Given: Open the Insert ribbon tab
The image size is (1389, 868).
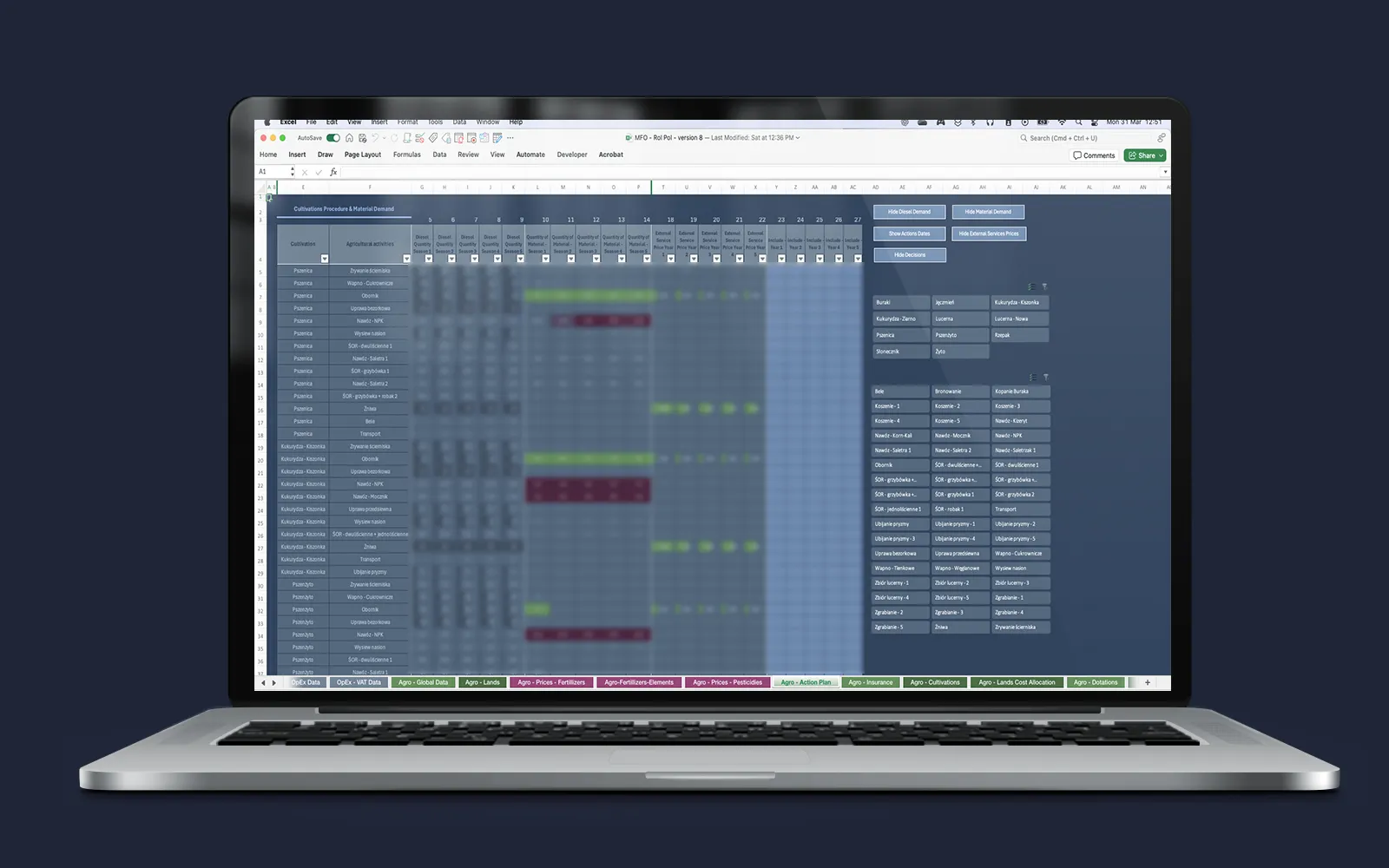Looking at the screenshot, I should coord(297,155).
